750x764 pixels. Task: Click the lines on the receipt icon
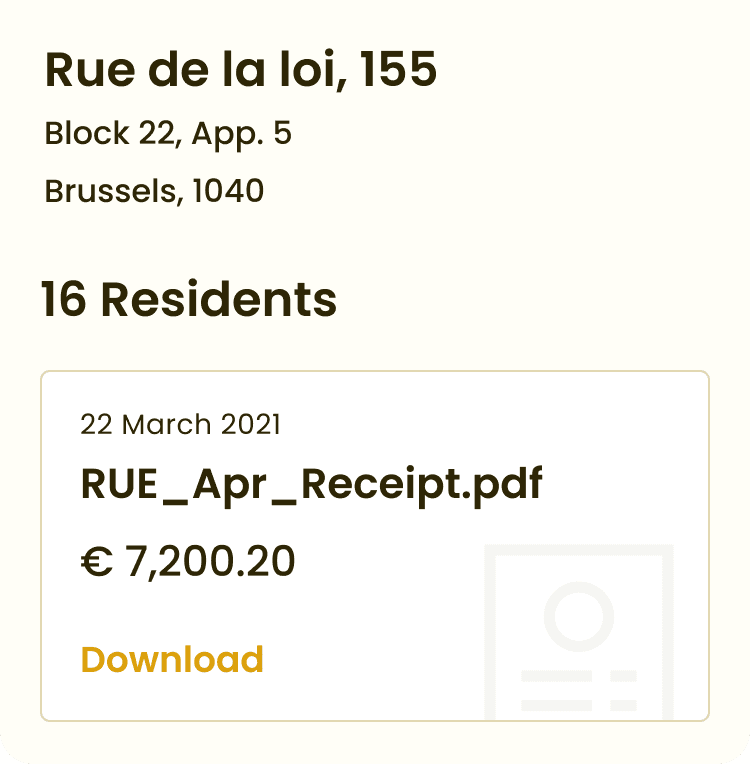click(579, 690)
